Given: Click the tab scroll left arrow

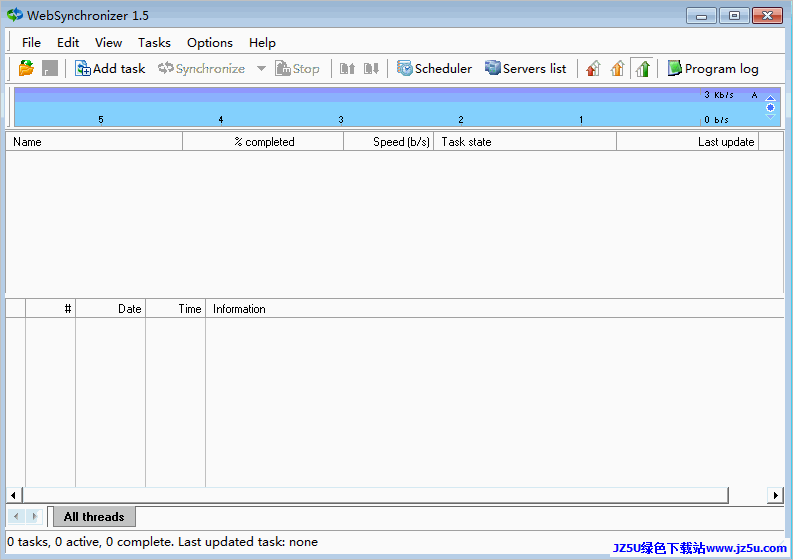Looking at the screenshot, I should pyautogui.click(x=16, y=516).
